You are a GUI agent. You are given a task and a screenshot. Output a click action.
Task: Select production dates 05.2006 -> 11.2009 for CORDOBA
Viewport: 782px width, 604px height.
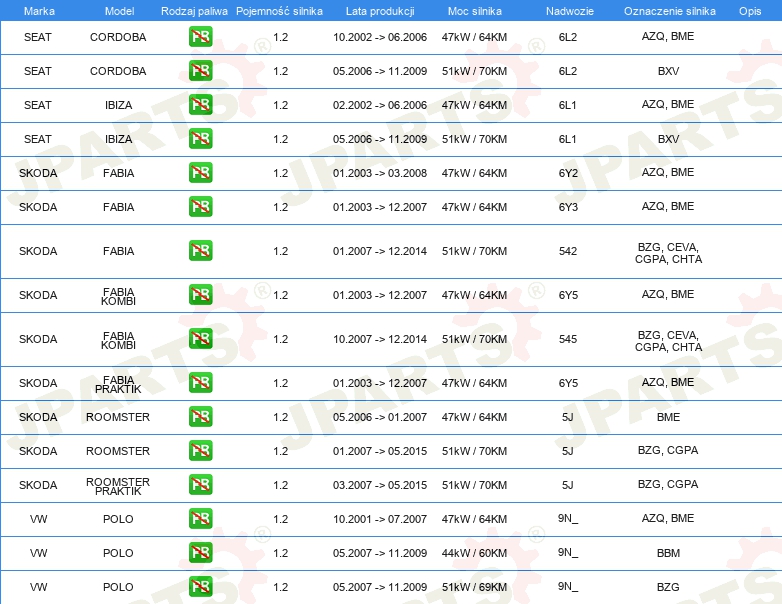point(380,71)
